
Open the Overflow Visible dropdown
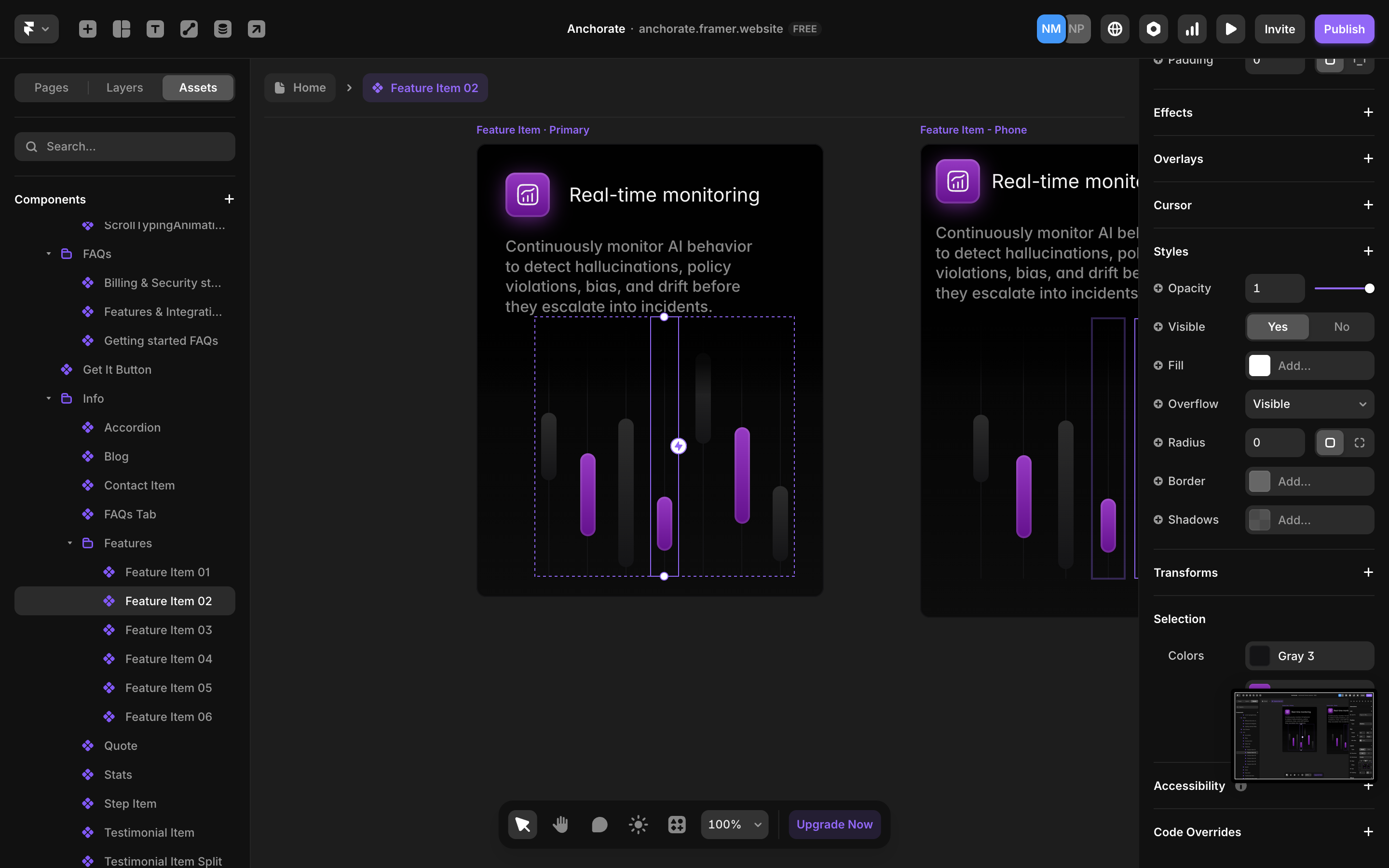point(1308,404)
